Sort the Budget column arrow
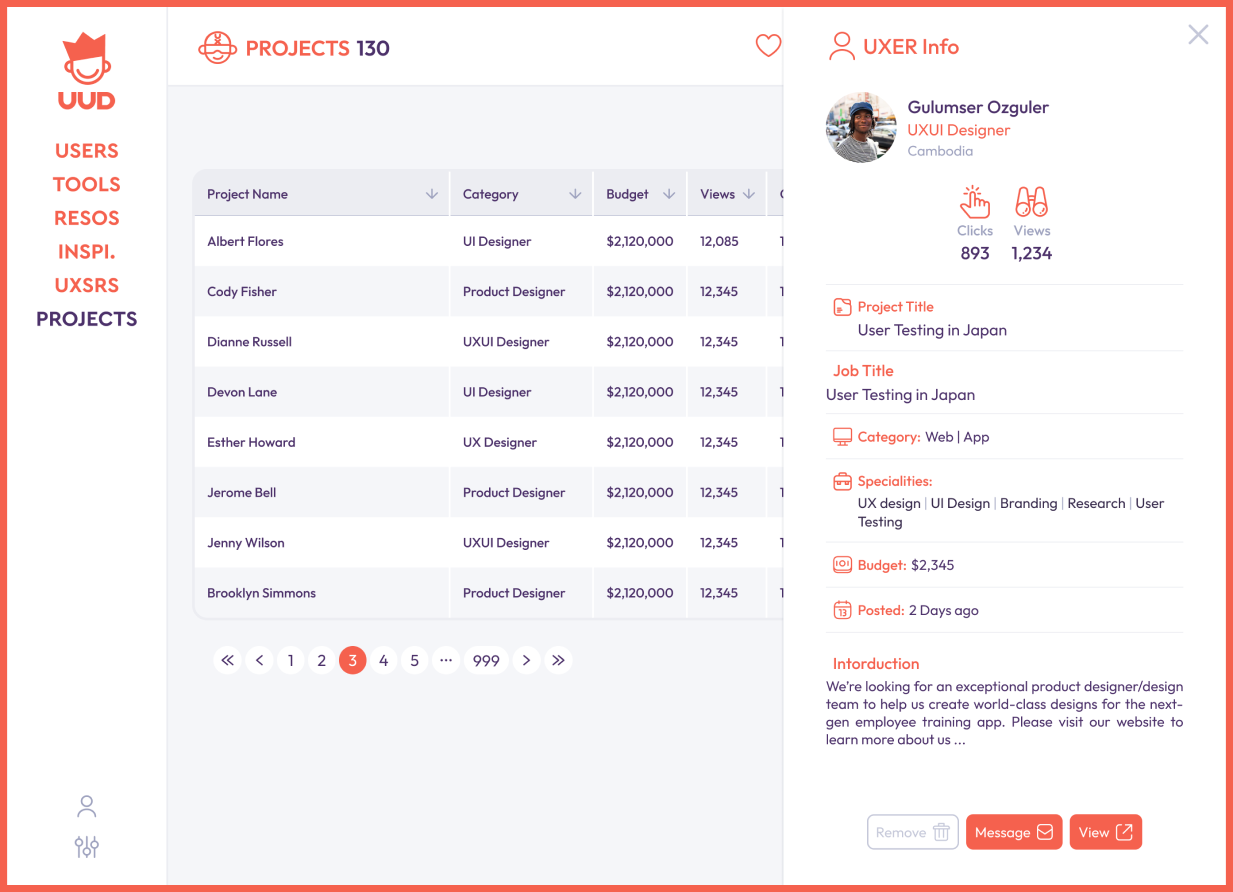 669,194
